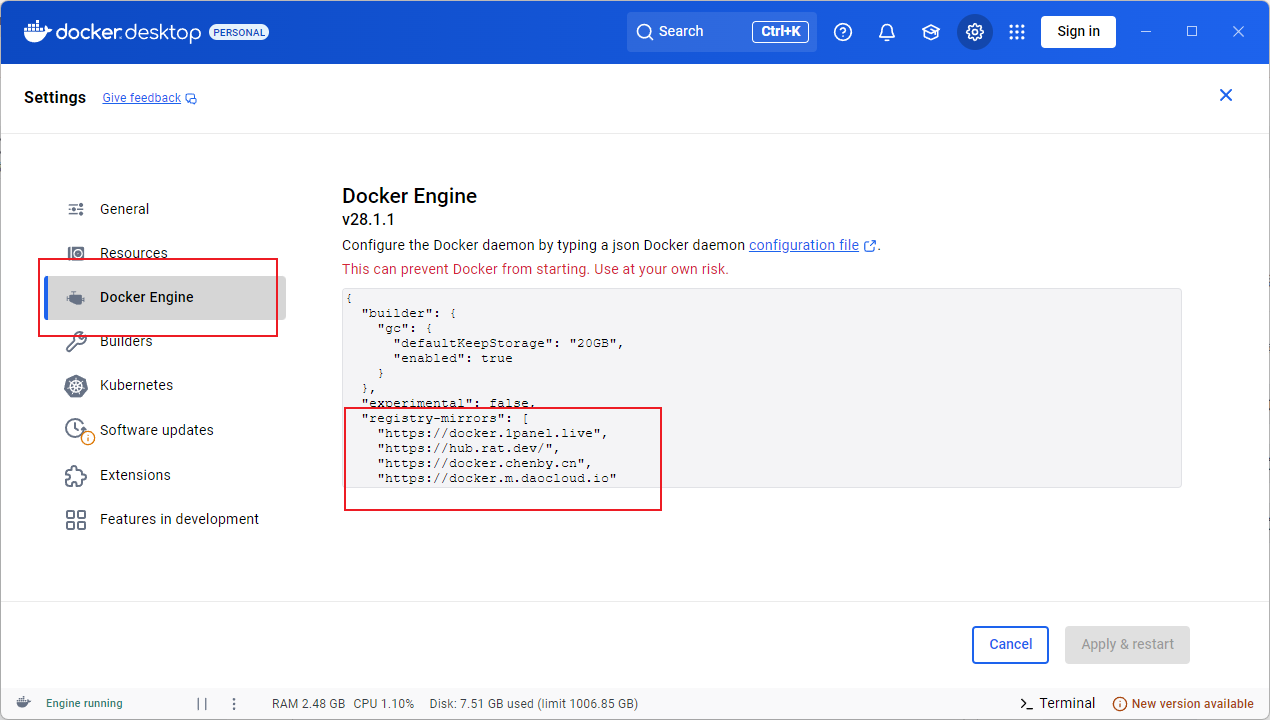Click the Apply & restart button

pyautogui.click(x=1127, y=644)
